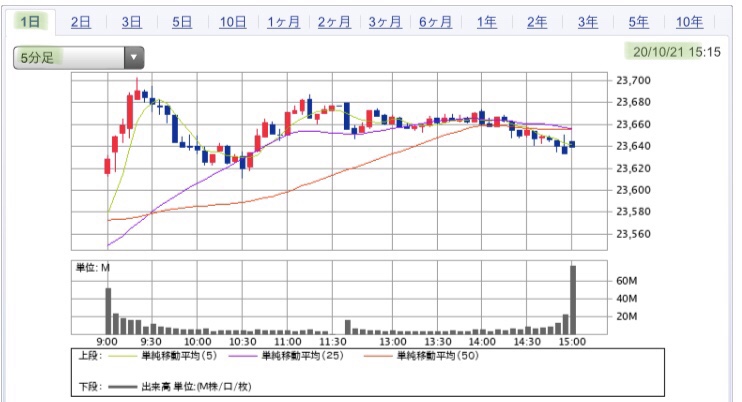Screen dimensions: 742x402
Task: Click the 14:30 time axis label
Action: point(527,341)
